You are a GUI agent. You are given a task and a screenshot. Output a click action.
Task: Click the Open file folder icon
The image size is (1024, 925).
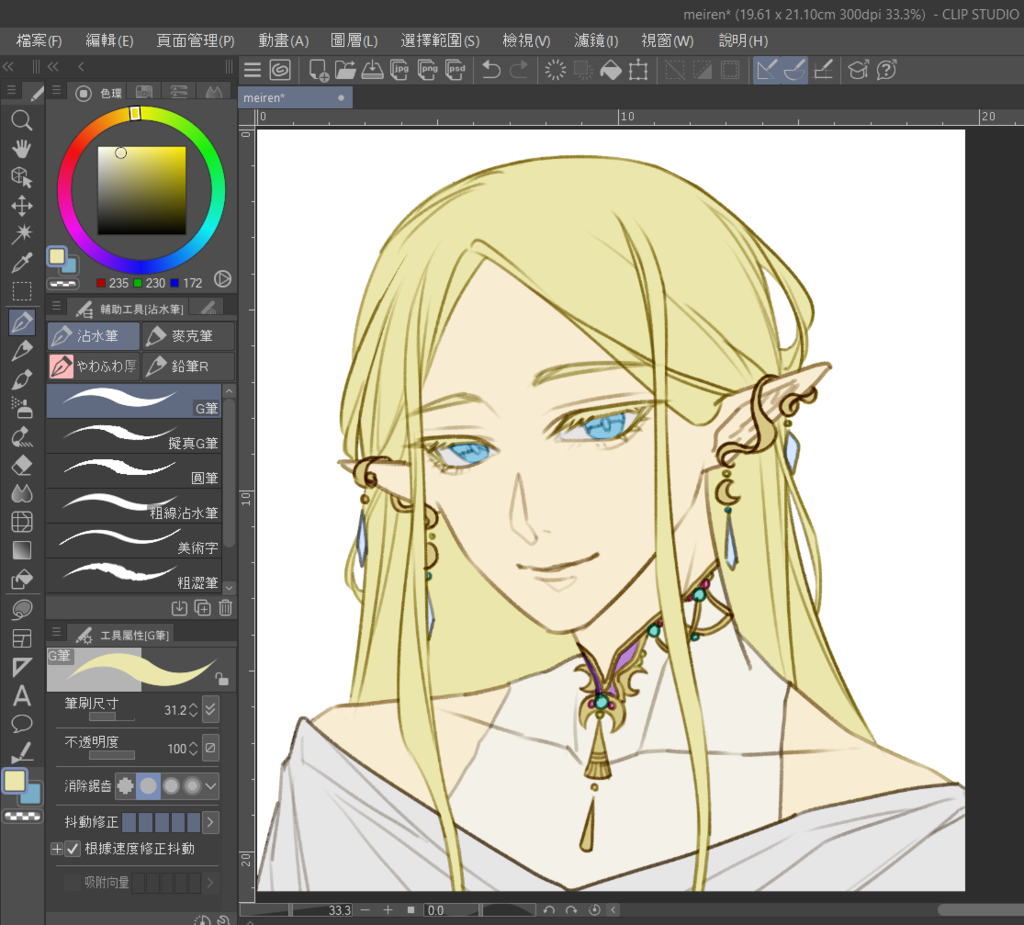tap(345, 70)
